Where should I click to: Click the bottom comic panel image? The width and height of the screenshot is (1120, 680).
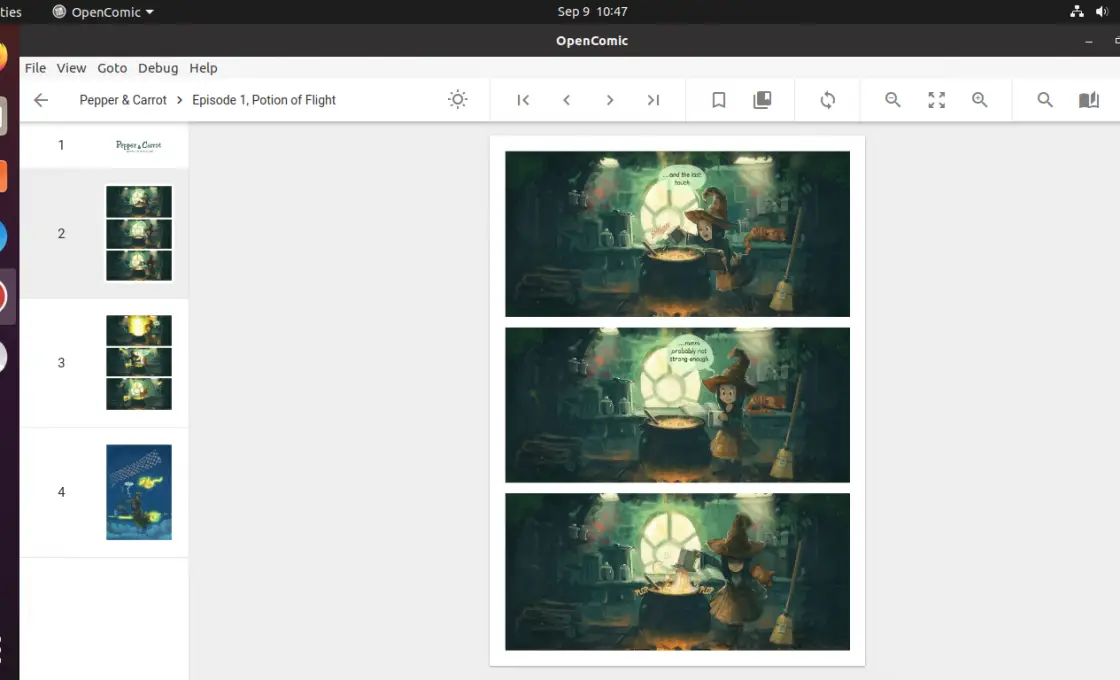tap(677, 571)
